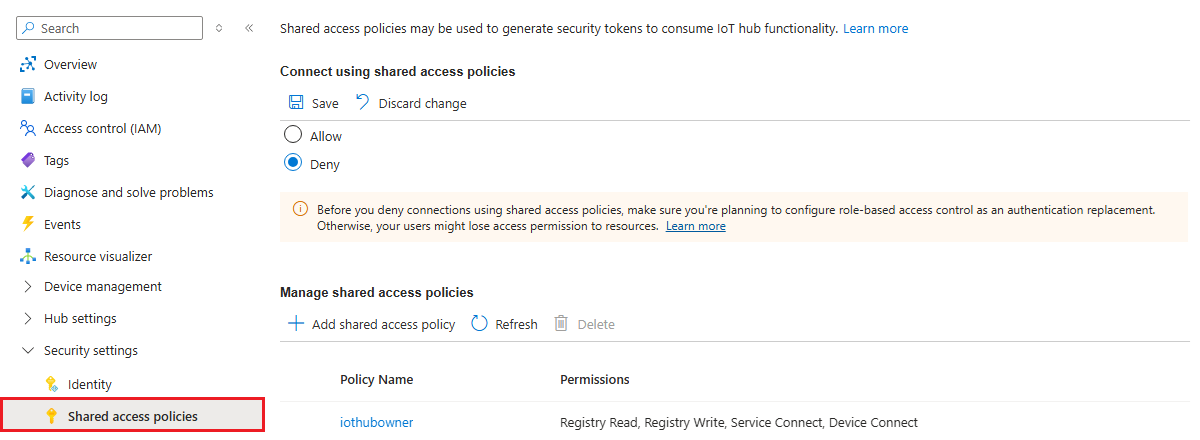Open the Activity log sidebar icon
The image size is (1200, 440).
click(x=28, y=97)
